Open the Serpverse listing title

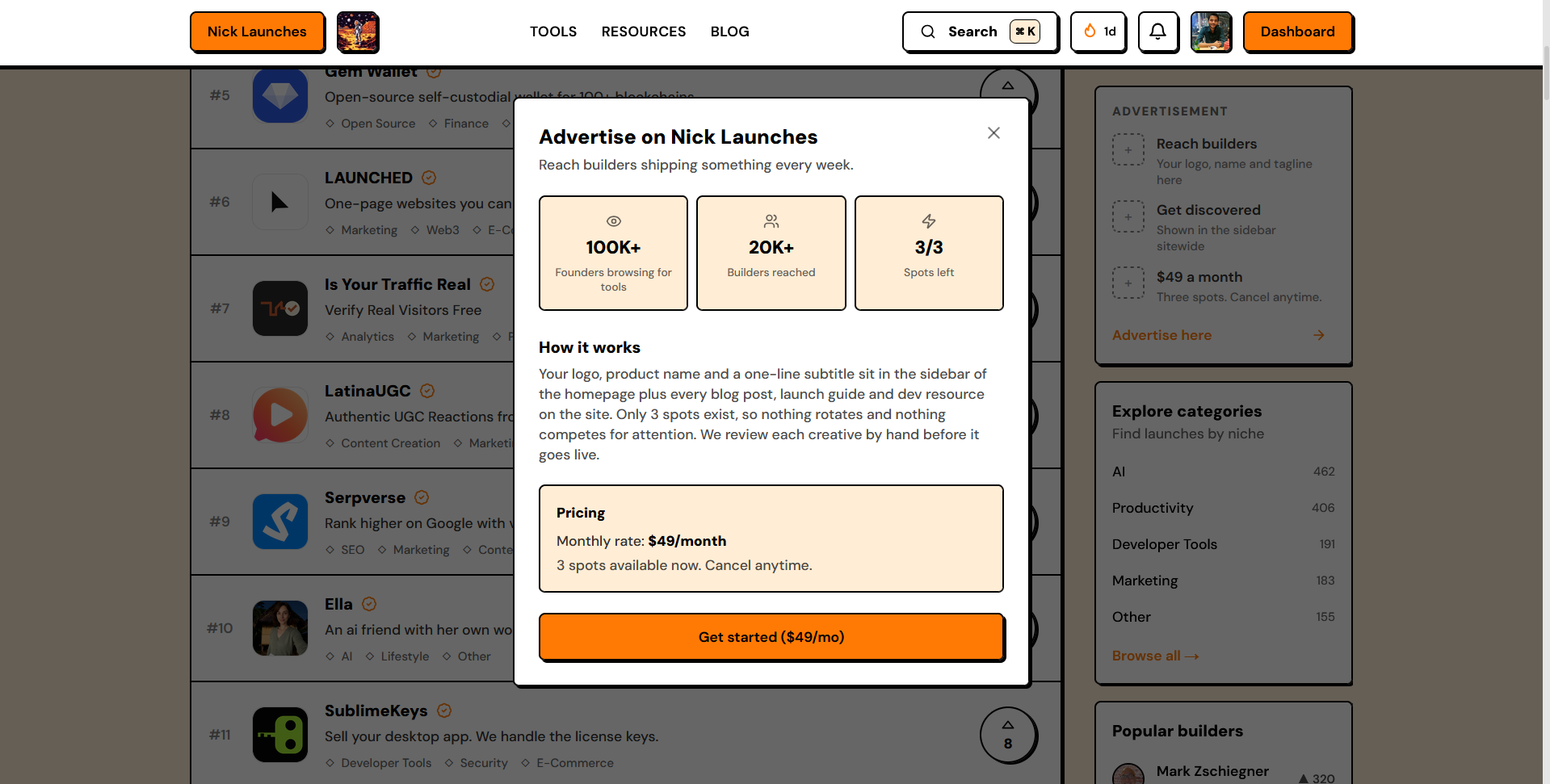click(365, 497)
